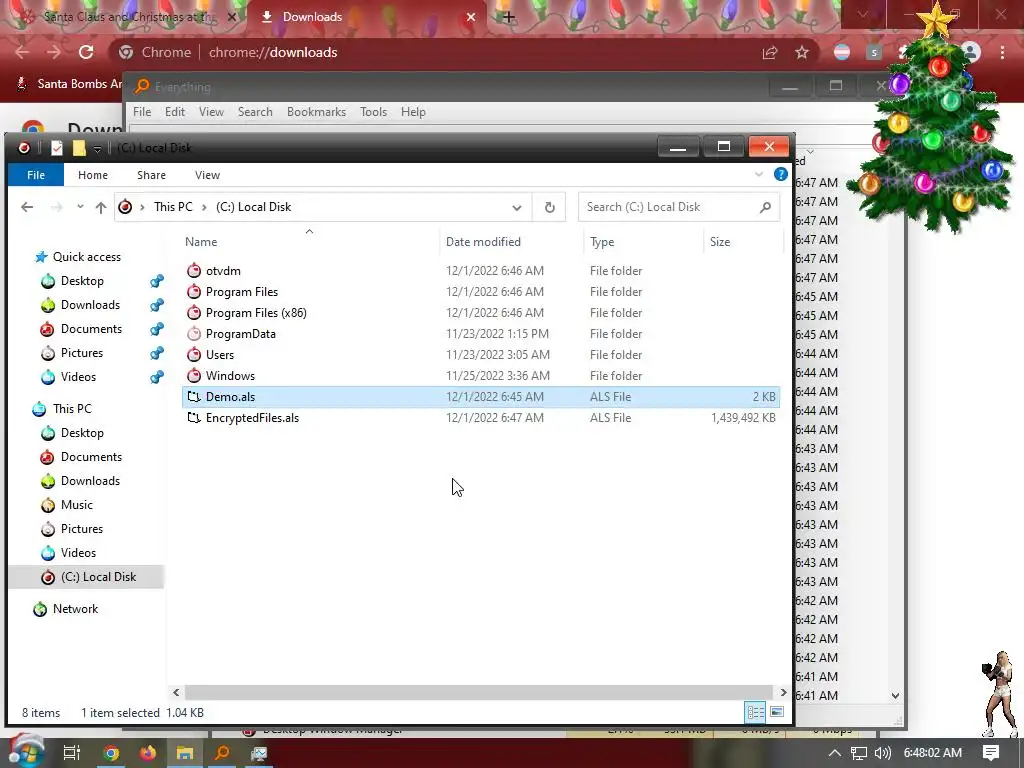Screen dimensions: 1024x768
Task: Click the Explorer help question mark icon
Action: tap(780, 174)
